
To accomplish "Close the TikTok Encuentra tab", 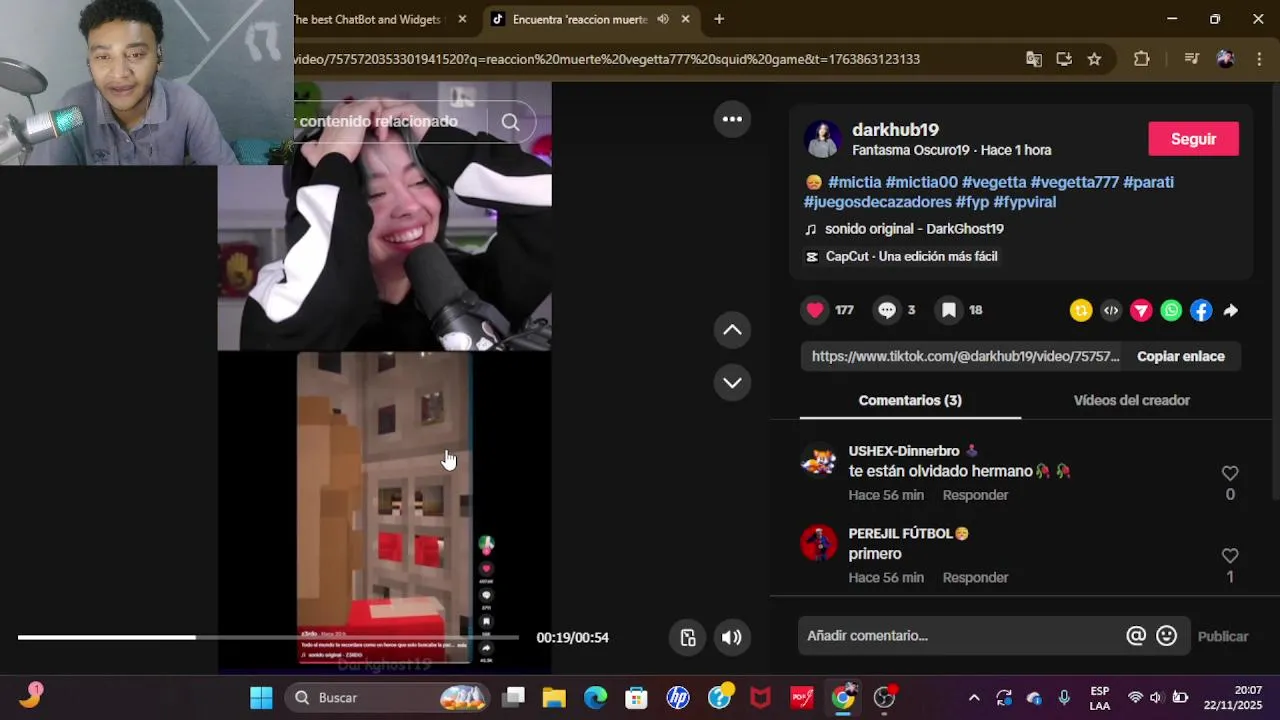I will [685, 19].
